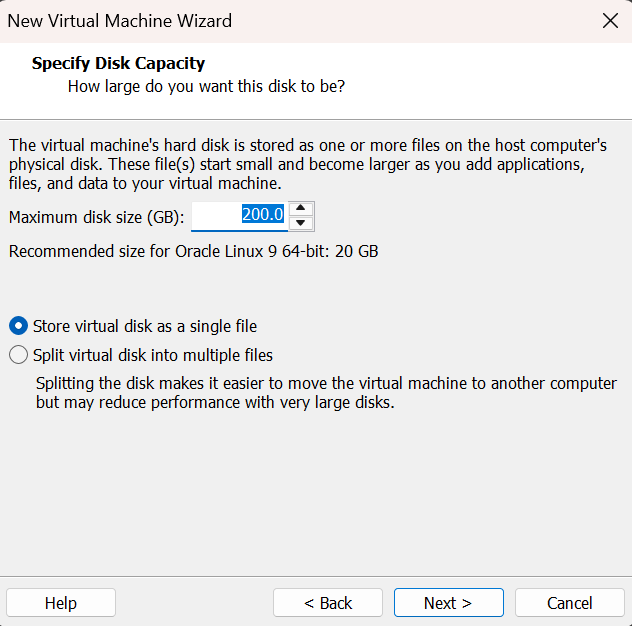
Task: Increase disk size with the up arrow
Action: (x=301, y=208)
